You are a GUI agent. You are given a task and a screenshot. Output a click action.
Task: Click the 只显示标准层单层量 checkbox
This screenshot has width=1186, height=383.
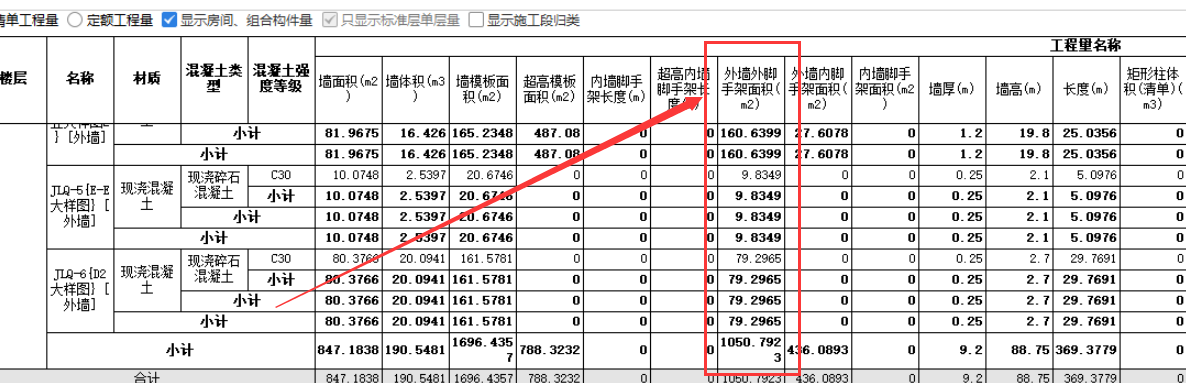330,20
